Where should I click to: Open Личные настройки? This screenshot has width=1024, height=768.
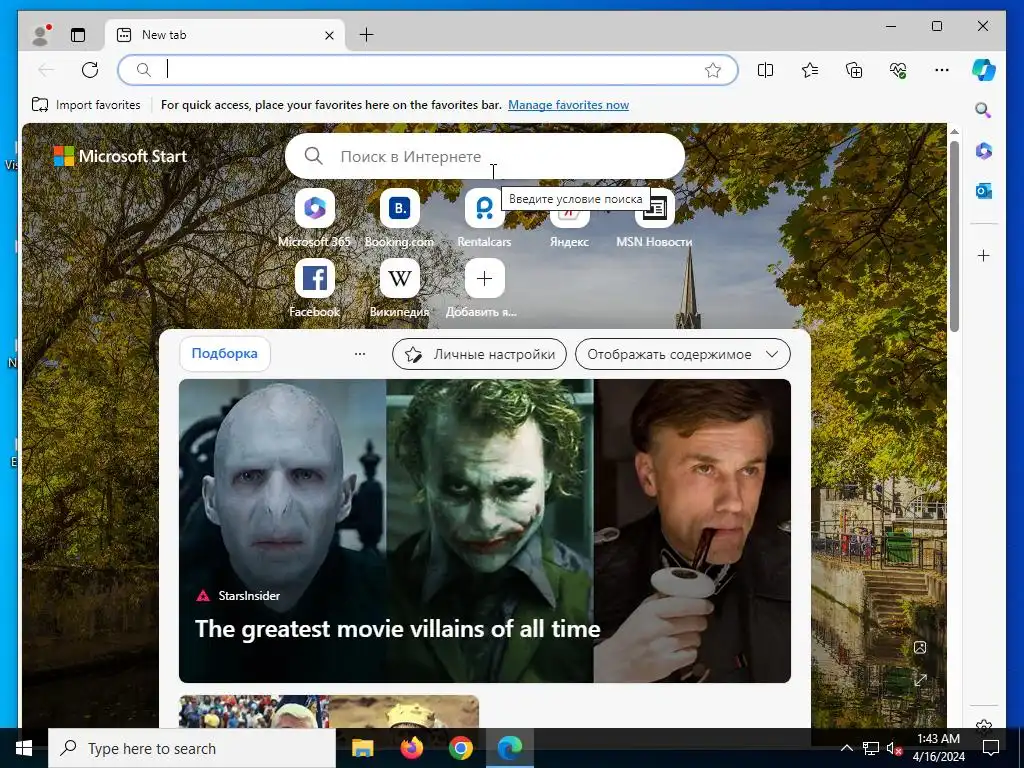click(x=479, y=354)
